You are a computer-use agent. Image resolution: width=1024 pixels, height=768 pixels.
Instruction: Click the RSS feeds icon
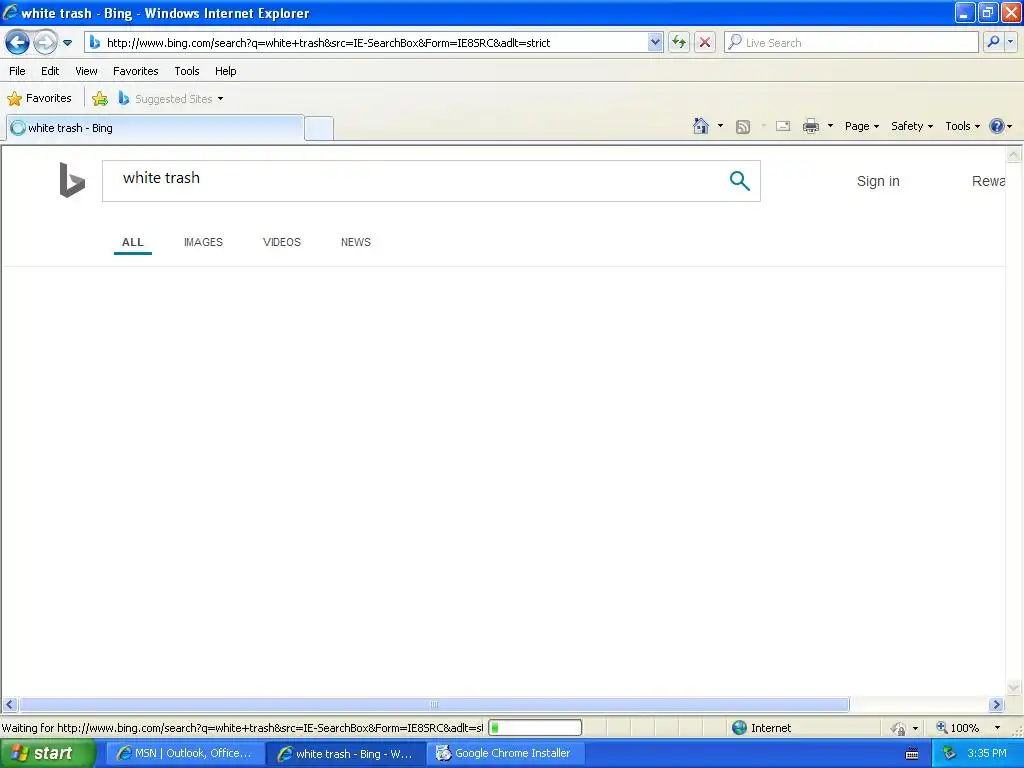click(x=743, y=127)
